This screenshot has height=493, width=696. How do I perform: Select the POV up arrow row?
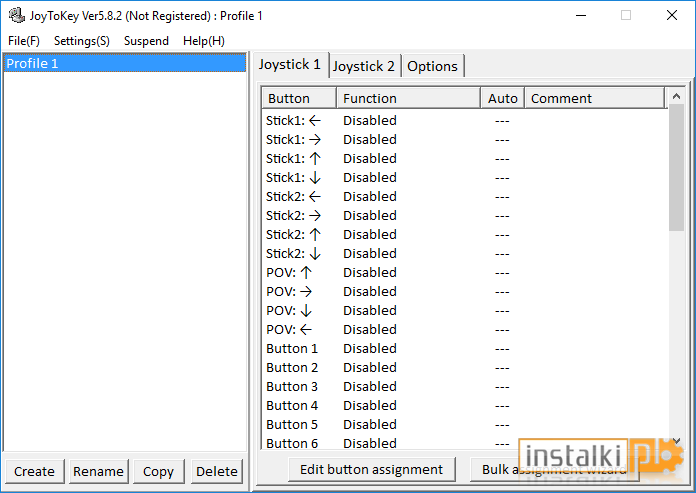[464, 272]
